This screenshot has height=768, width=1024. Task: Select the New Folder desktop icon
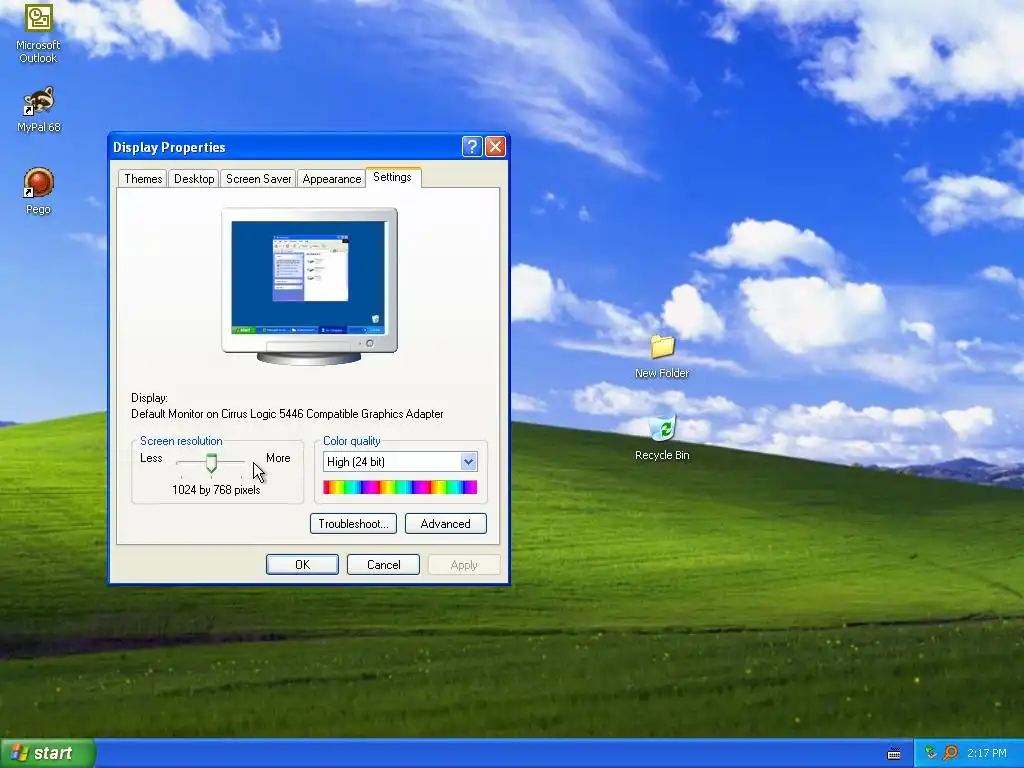tap(662, 356)
